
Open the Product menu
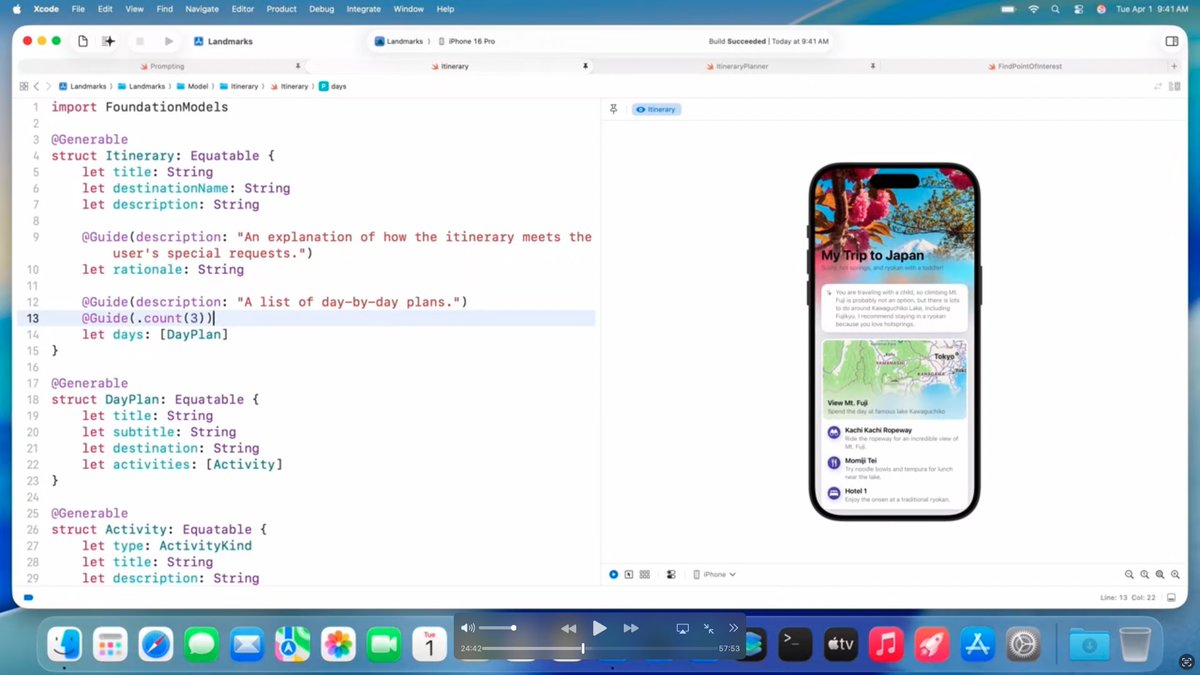pyautogui.click(x=282, y=9)
